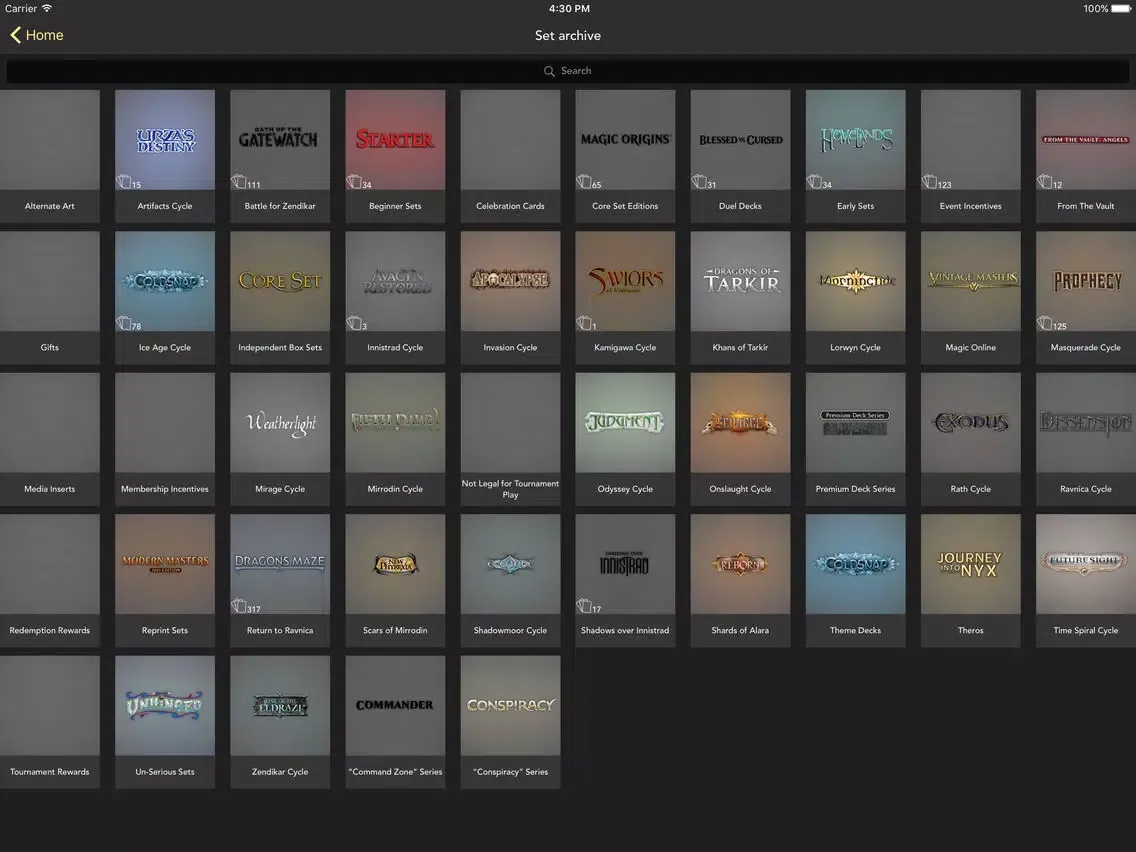Open Duel Decks tile
The image size is (1136, 852).
pos(740,156)
